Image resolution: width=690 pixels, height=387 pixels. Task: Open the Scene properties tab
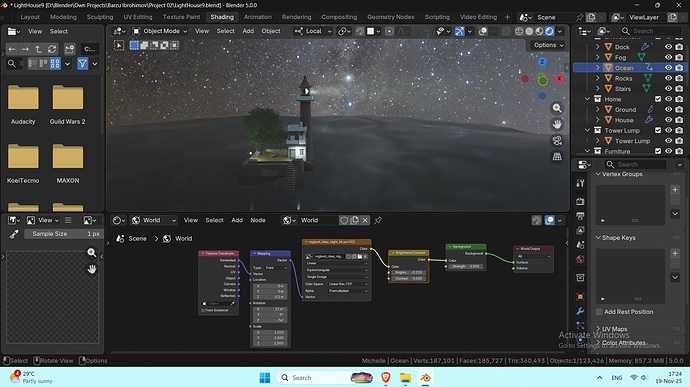tap(580, 245)
